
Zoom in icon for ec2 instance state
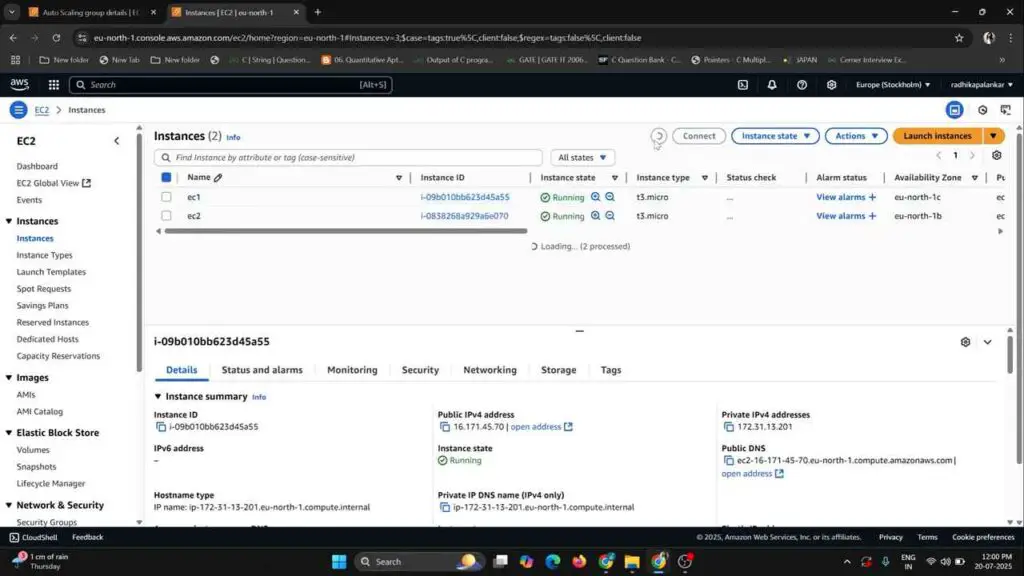596,216
